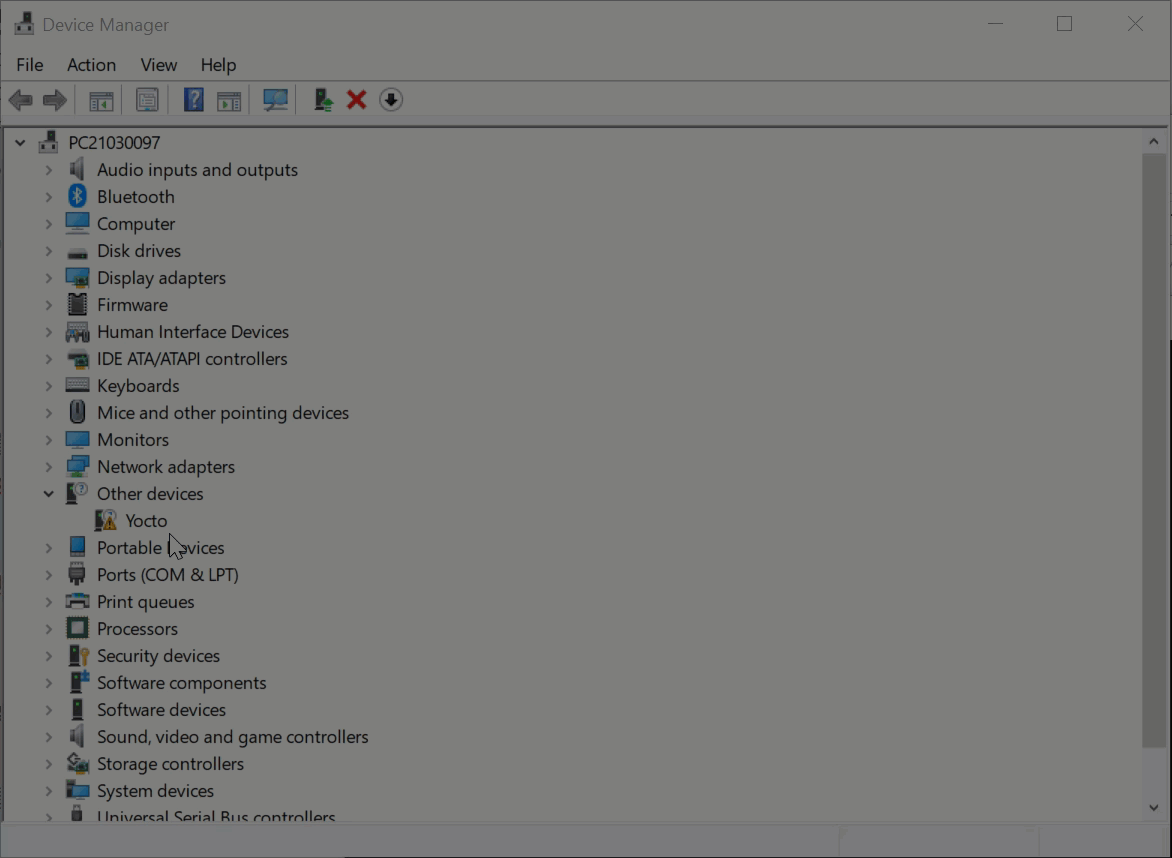1172x858 pixels.
Task: Expand the Bluetooth category
Action: pos(48,197)
